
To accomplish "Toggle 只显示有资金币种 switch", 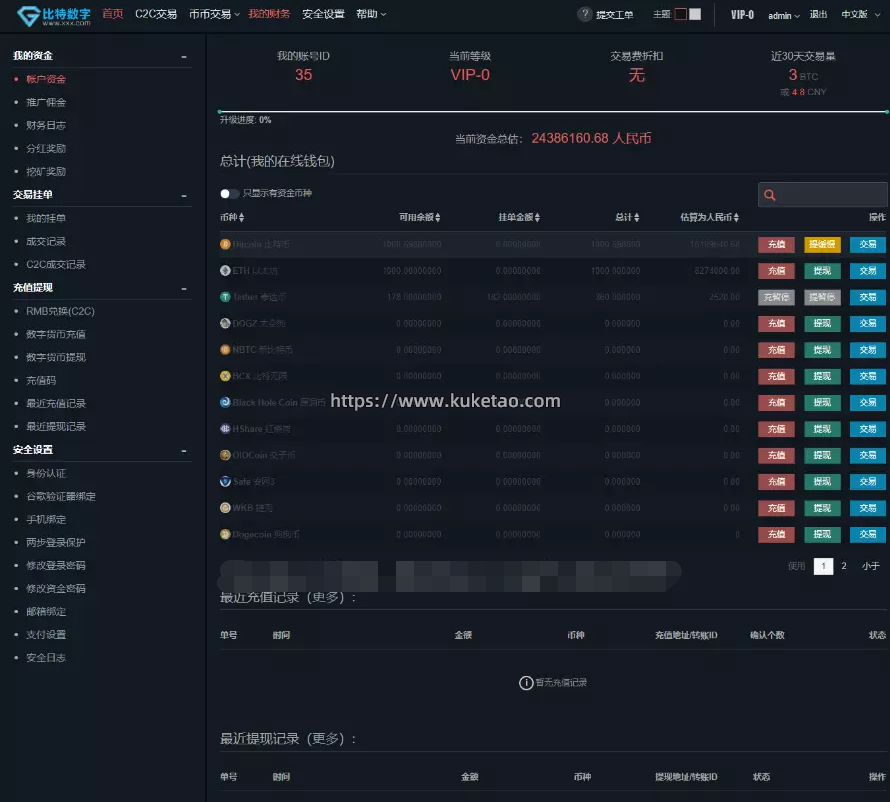I will click(229, 194).
